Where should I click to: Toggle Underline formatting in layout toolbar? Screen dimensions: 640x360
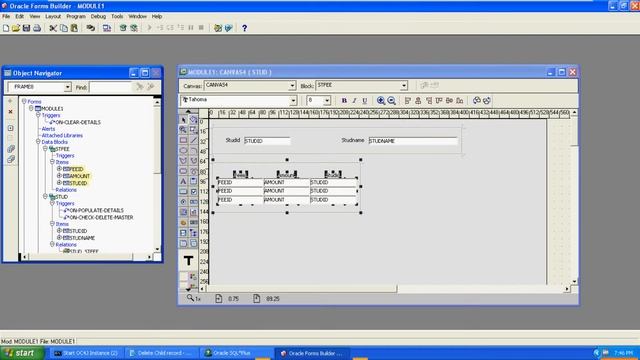click(364, 100)
